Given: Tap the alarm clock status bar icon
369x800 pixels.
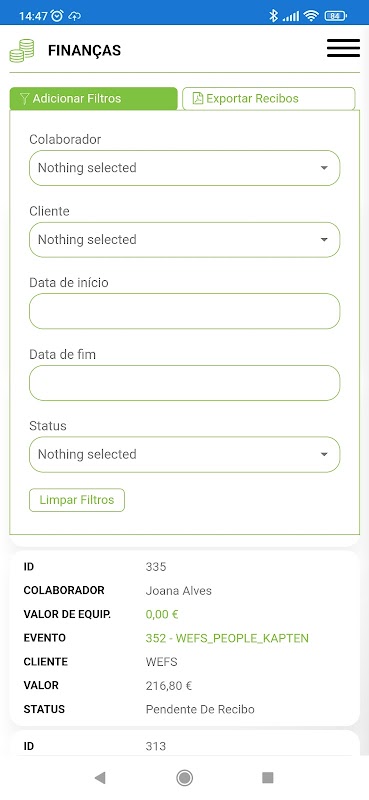Looking at the screenshot, I should point(57,16).
